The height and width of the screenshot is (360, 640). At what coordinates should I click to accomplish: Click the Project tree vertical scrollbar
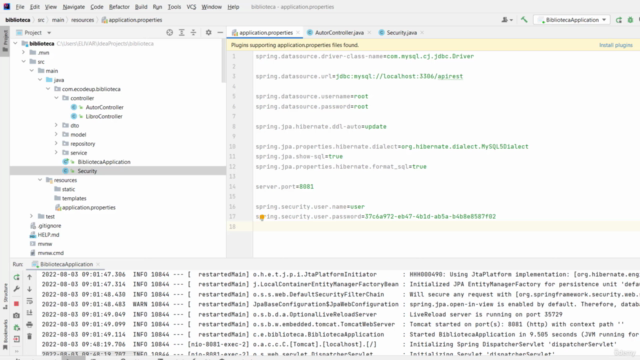pos(223,61)
